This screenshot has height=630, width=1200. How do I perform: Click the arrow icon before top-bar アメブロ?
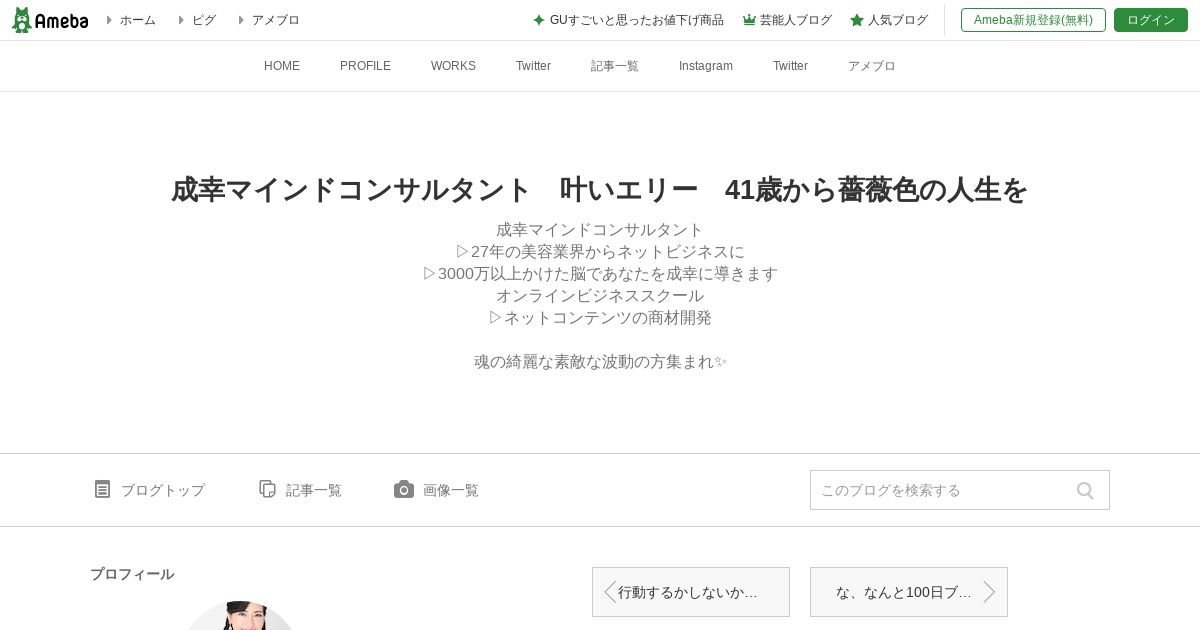click(x=241, y=20)
